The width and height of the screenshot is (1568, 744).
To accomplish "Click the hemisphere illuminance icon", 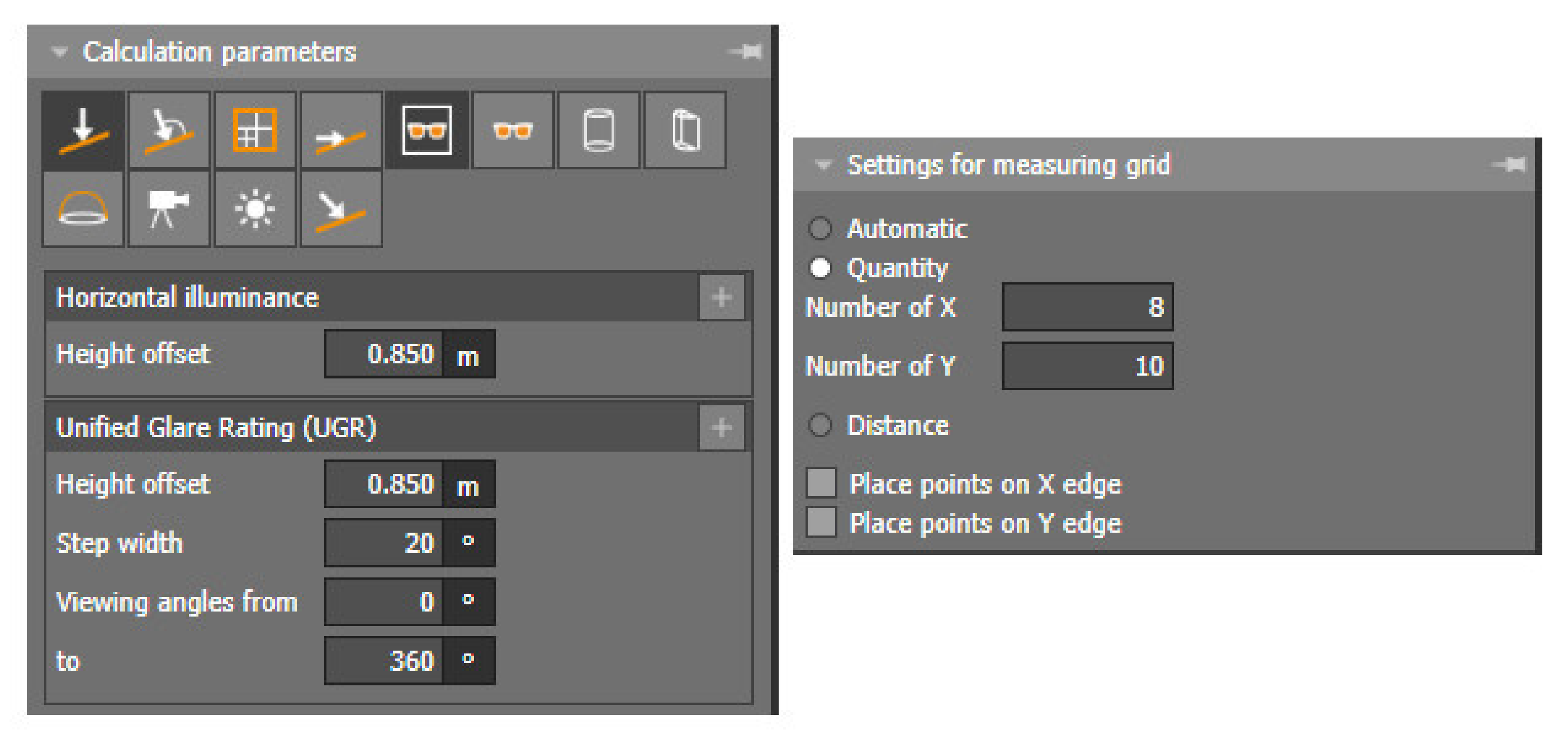I will pos(83,209).
